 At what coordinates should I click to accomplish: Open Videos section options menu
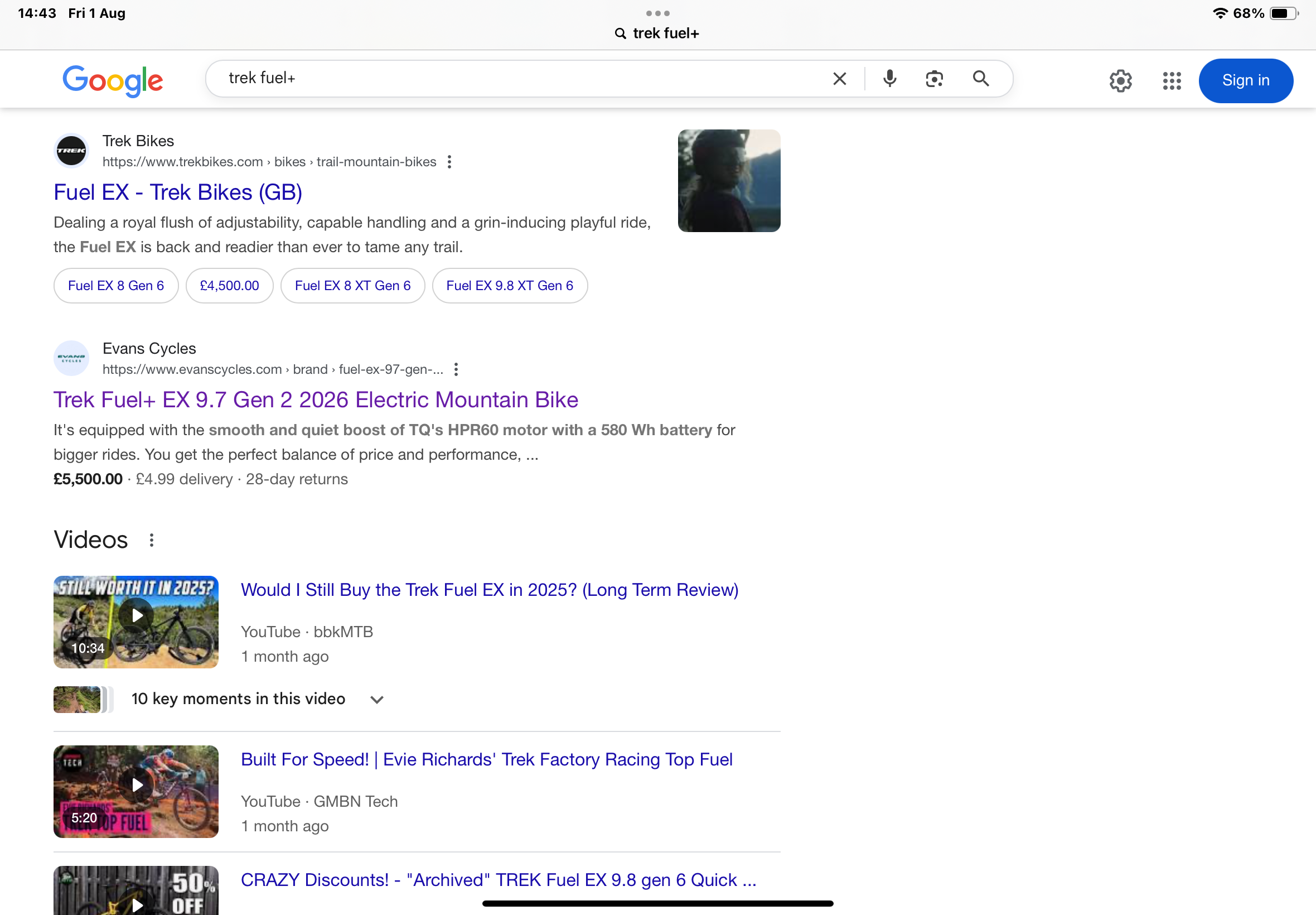tap(151, 540)
